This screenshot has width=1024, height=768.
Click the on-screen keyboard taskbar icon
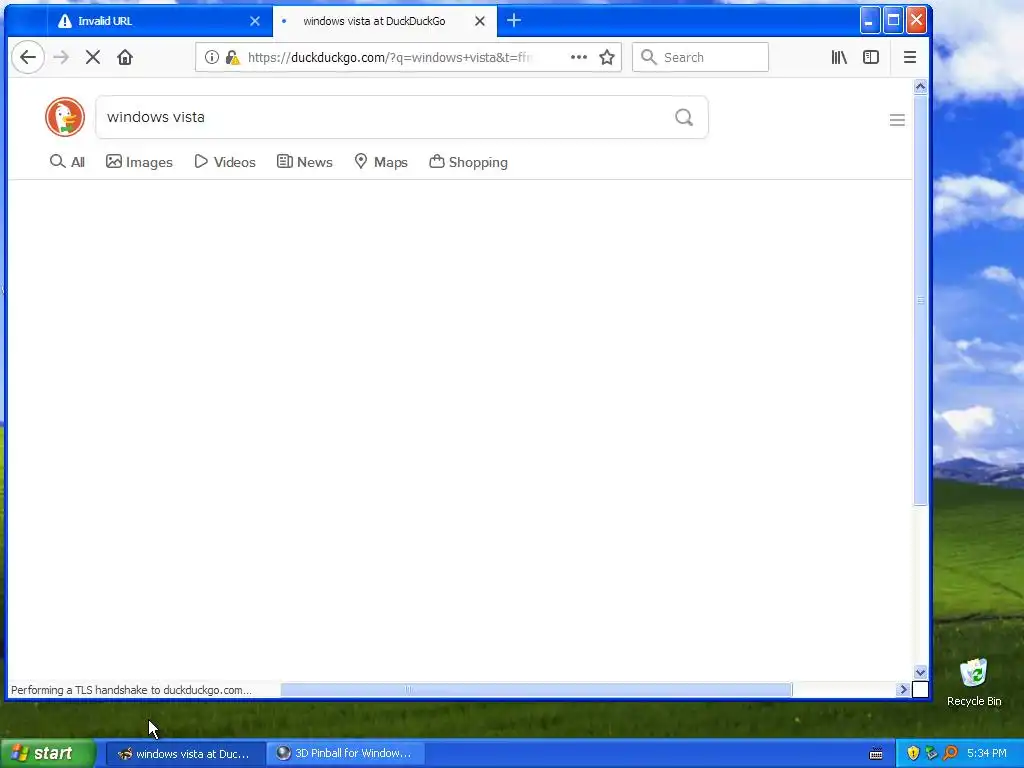point(876,754)
